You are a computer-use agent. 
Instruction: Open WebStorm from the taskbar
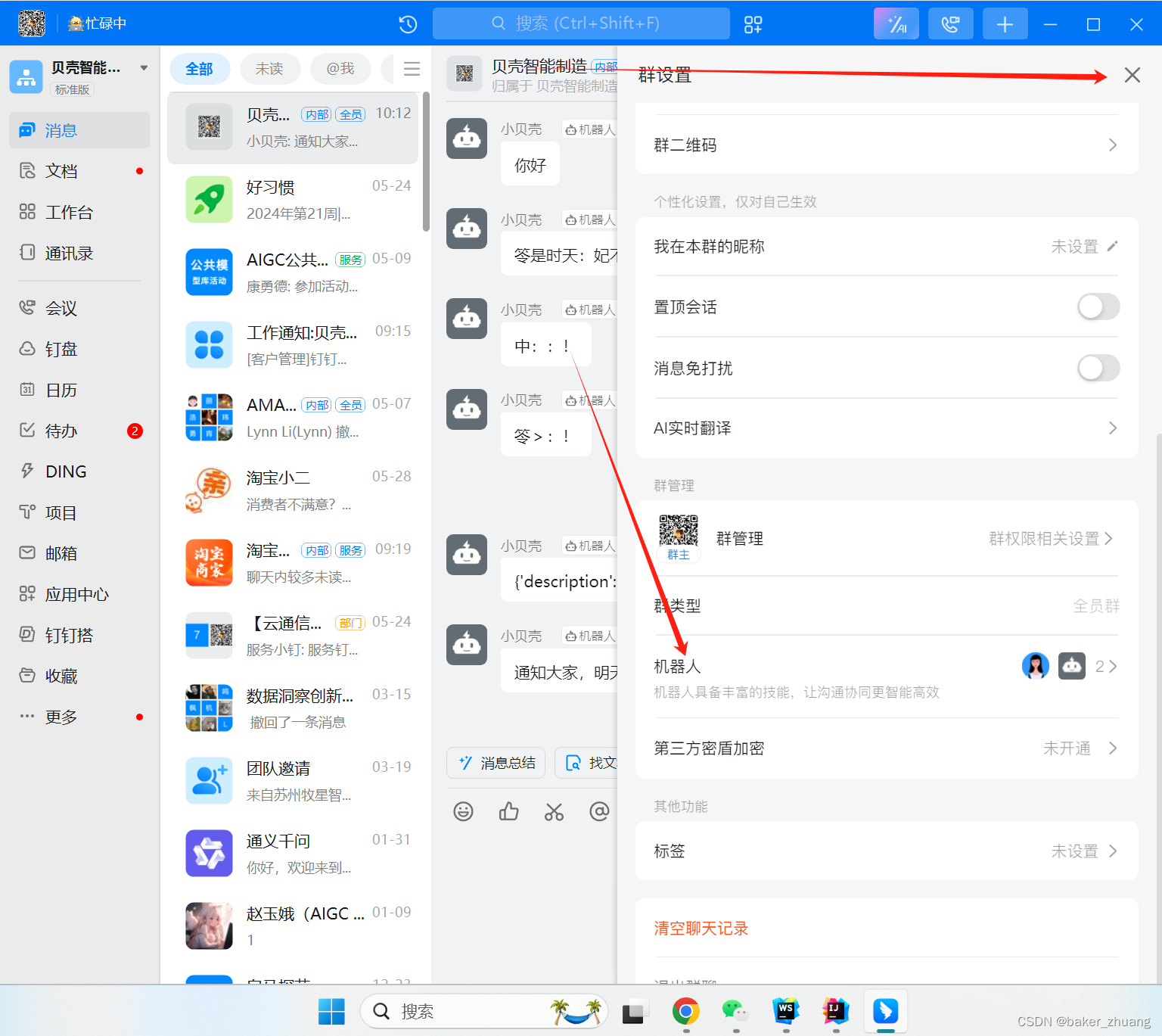[786, 1011]
